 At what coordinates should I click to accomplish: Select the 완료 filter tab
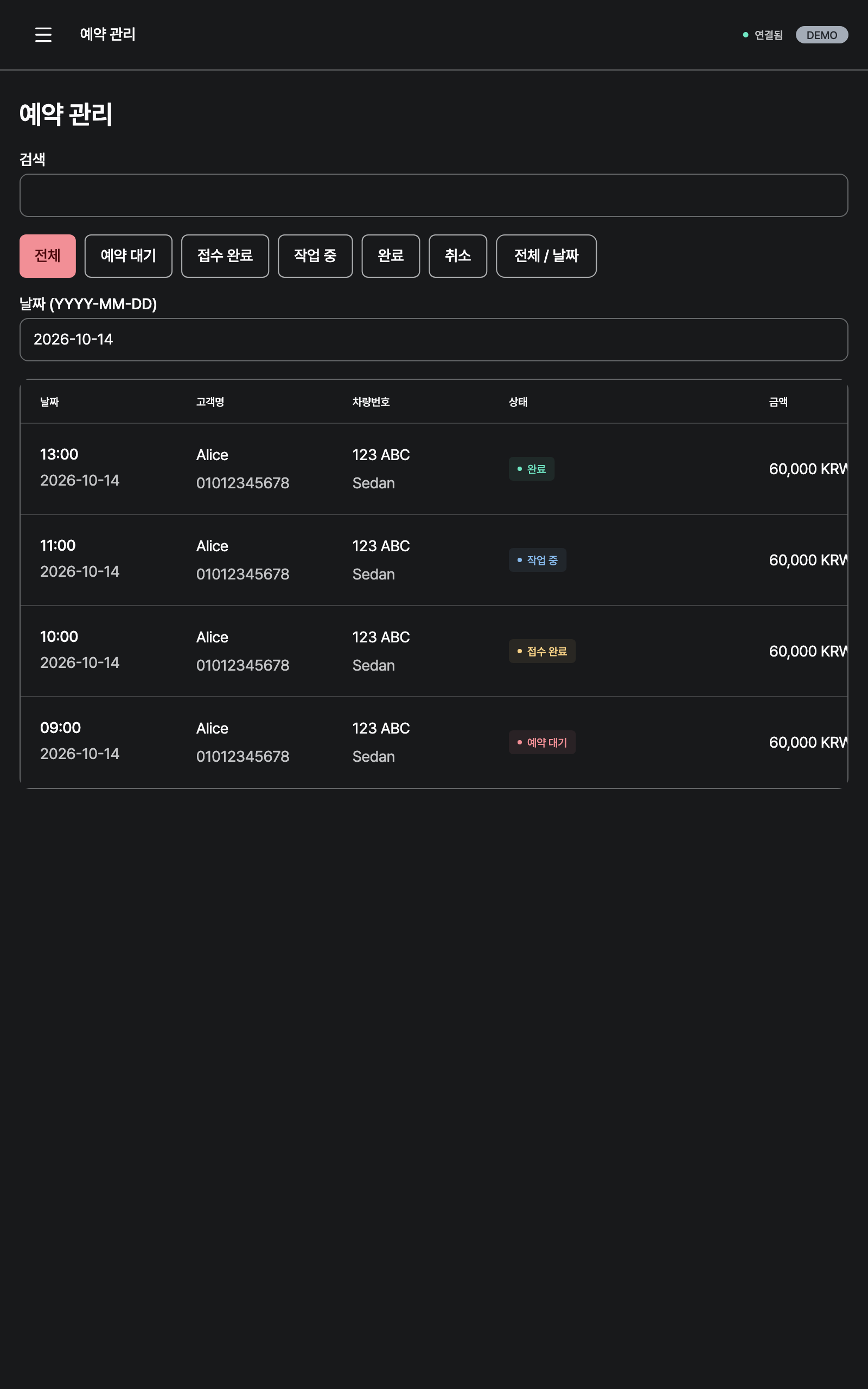(x=391, y=256)
